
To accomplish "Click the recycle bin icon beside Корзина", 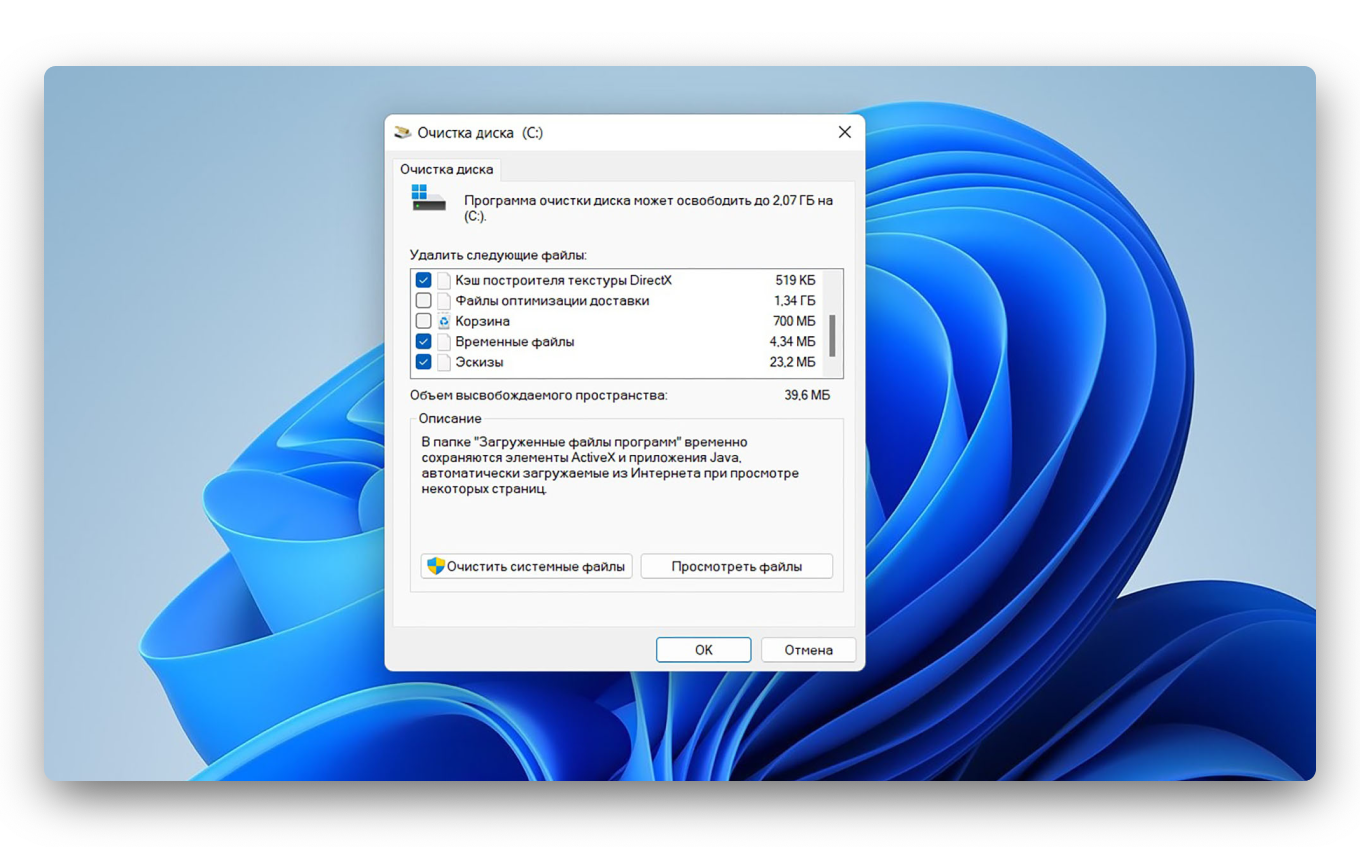I will coord(444,322).
